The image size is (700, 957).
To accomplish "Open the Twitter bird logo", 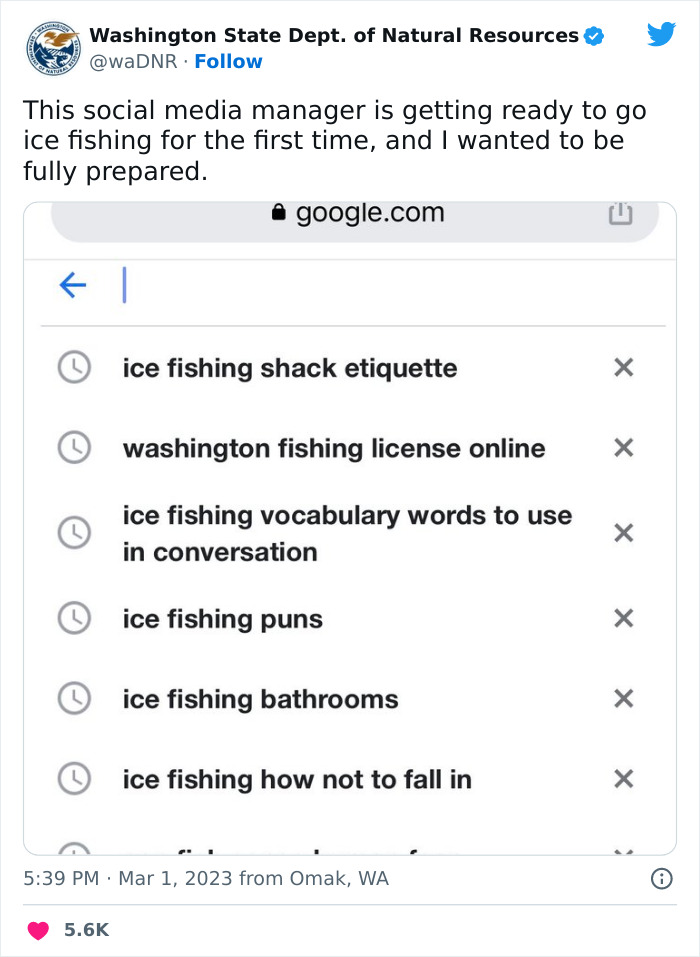I will click(661, 35).
